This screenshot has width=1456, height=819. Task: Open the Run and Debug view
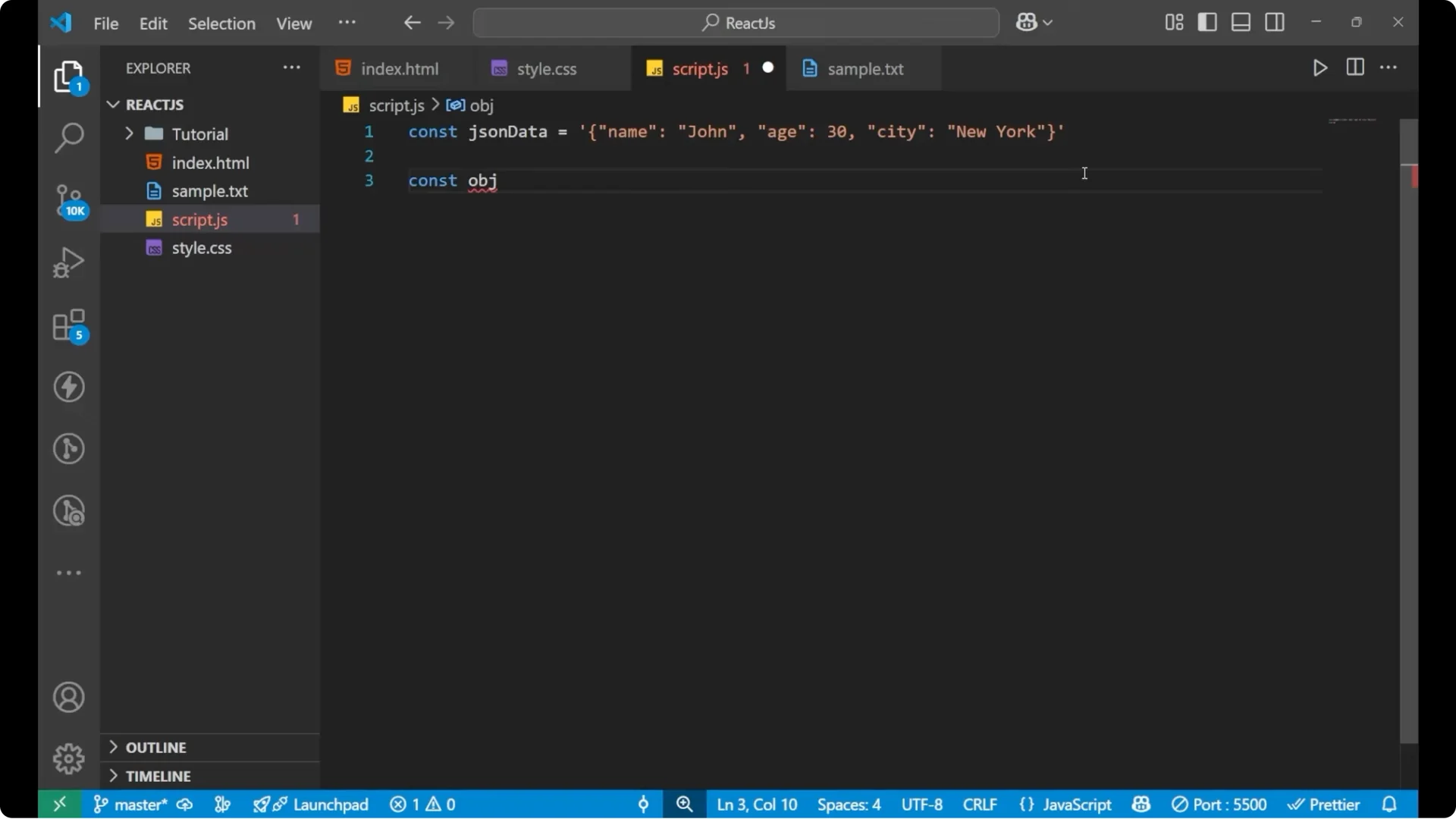point(69,262)
